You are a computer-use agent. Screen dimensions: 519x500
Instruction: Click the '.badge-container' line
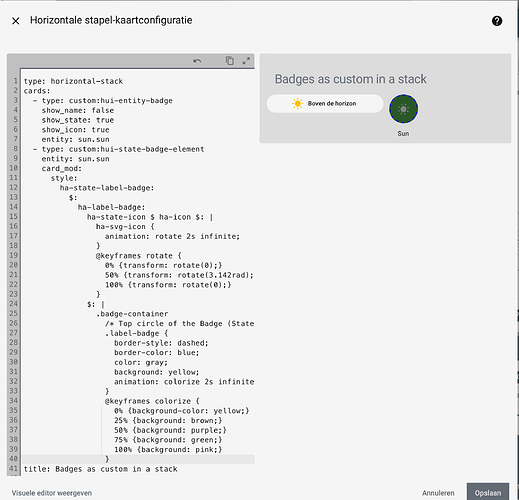(x=132, y=314)
